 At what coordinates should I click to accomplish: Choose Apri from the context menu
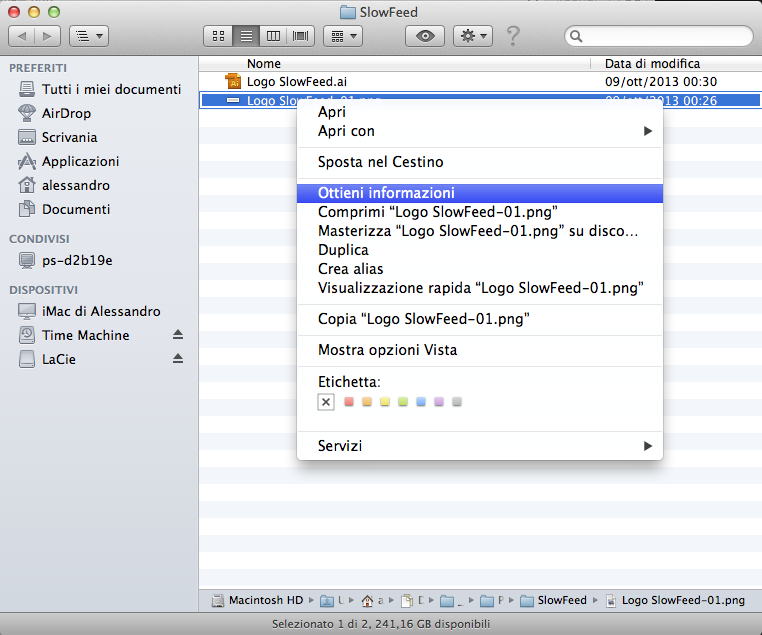coord(480,112)
